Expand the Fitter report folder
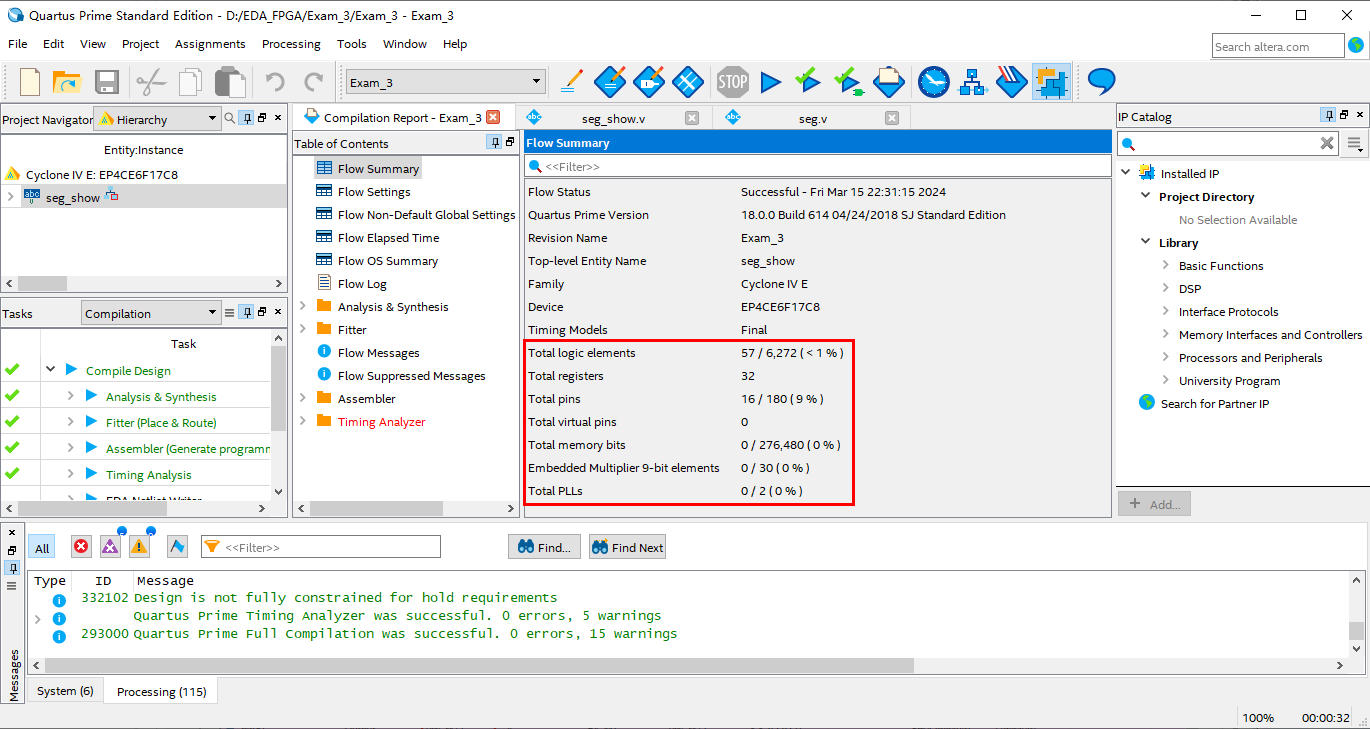This screenshot has height=729, width=1370. tap(303, 329)
